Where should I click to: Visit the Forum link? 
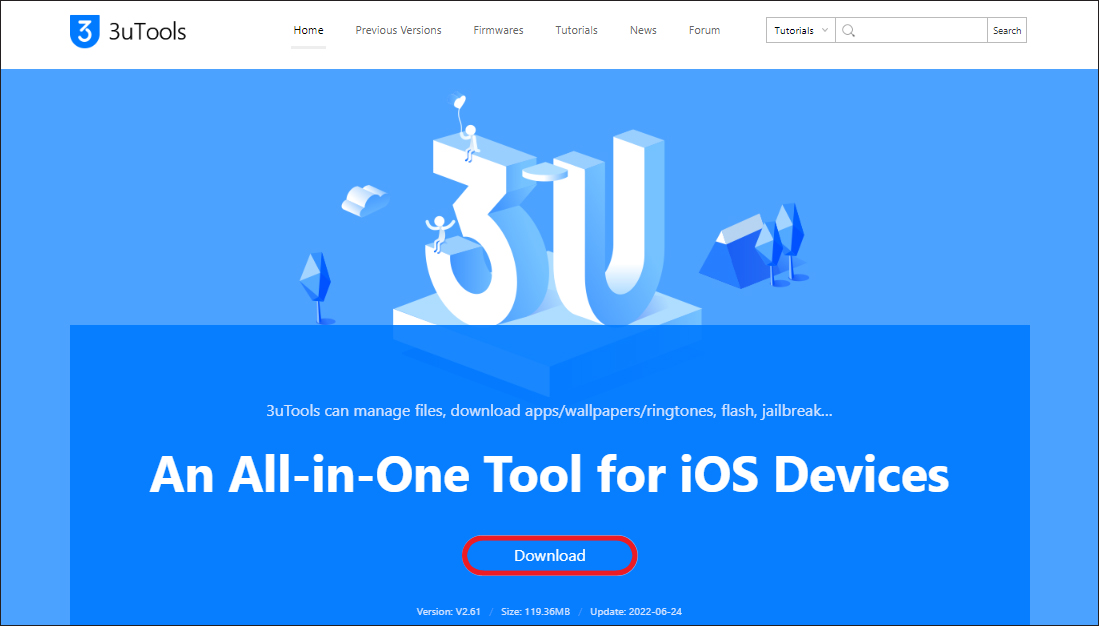704,30
